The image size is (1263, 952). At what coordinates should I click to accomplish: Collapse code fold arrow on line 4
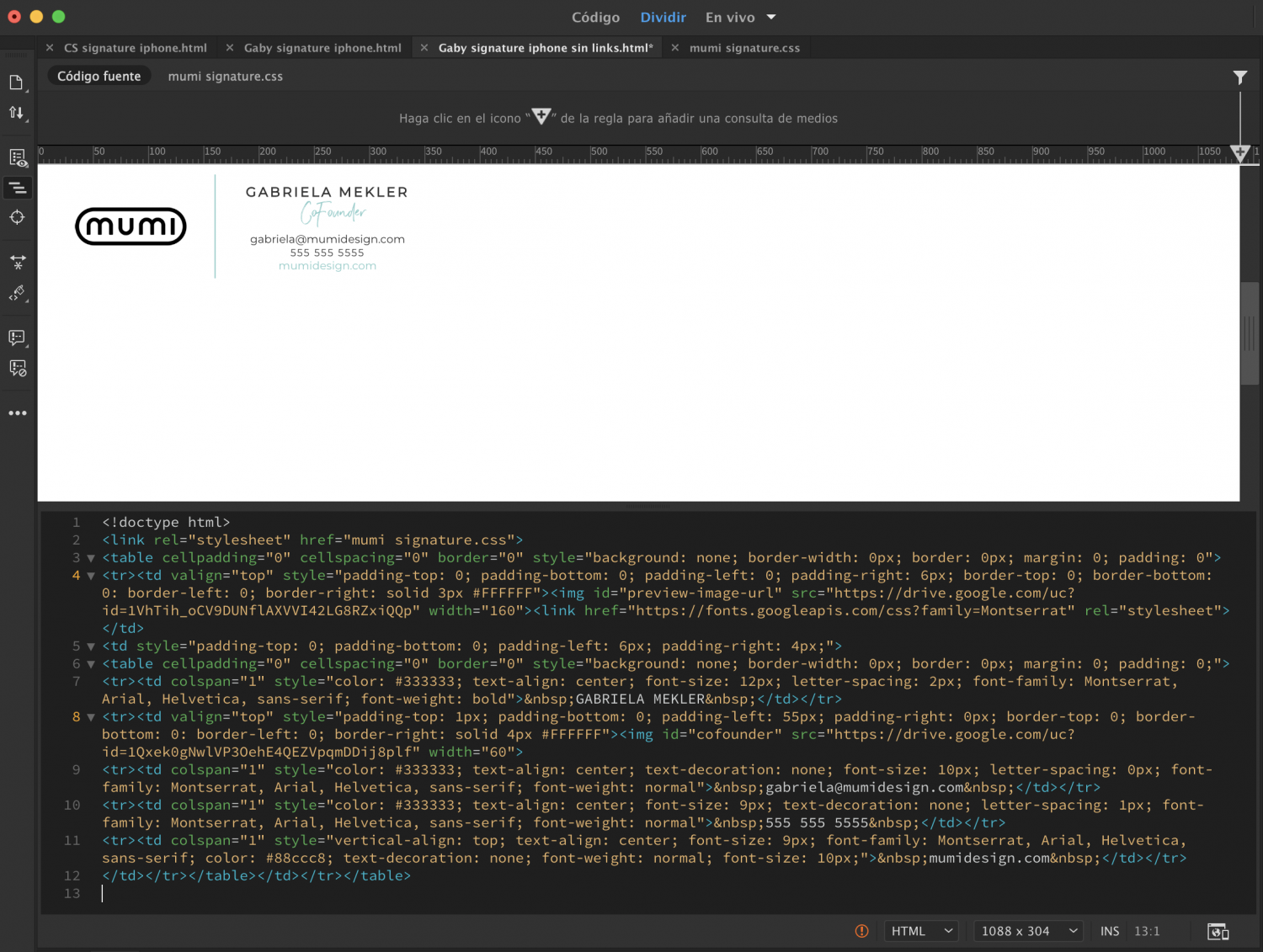point(91,576)
